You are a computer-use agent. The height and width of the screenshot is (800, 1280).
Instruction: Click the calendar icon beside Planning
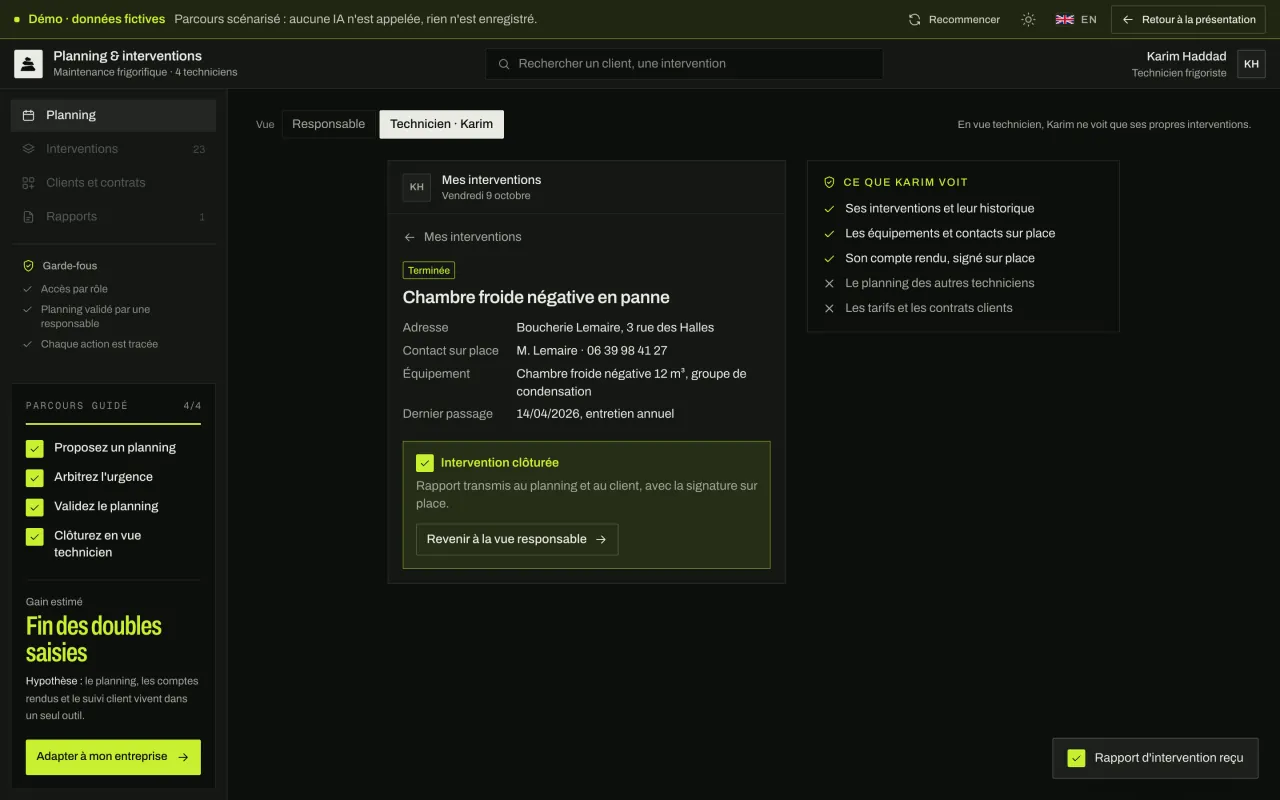(x=28, y=115)
